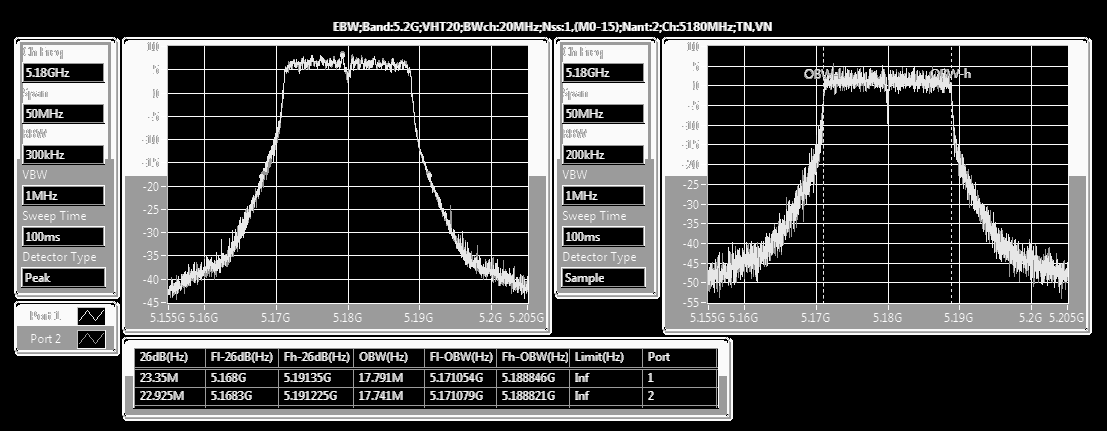Select the 5.171079G cell
The image size is (1107, 431).
460,396
